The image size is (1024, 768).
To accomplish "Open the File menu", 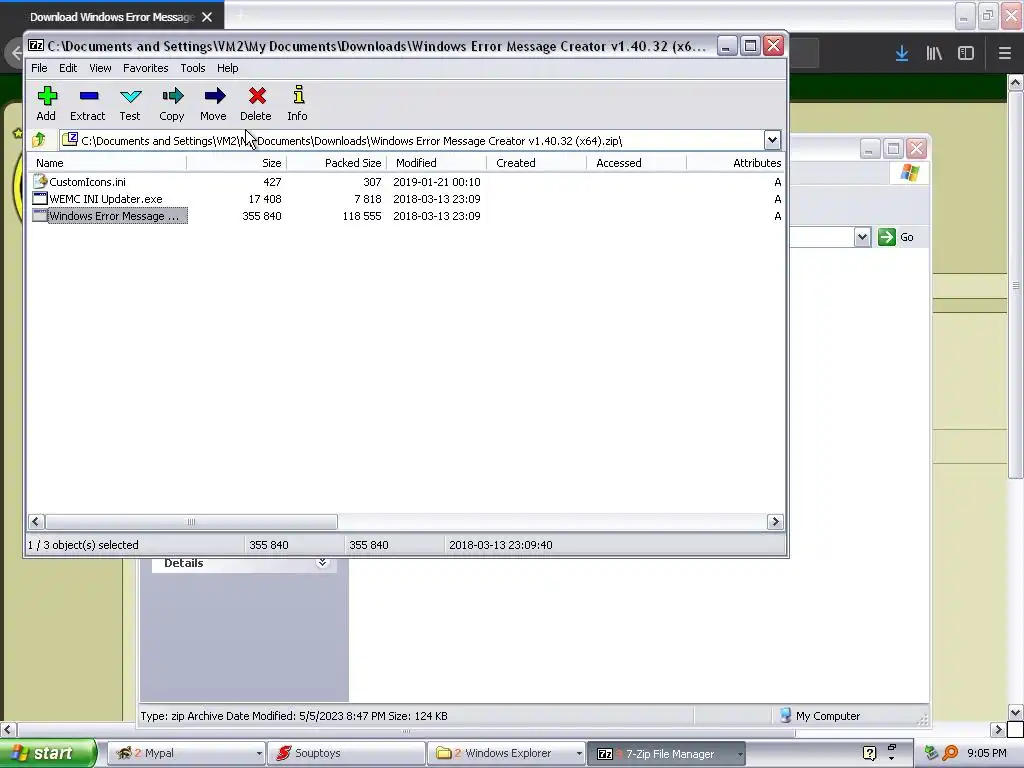I will point(39,68).
